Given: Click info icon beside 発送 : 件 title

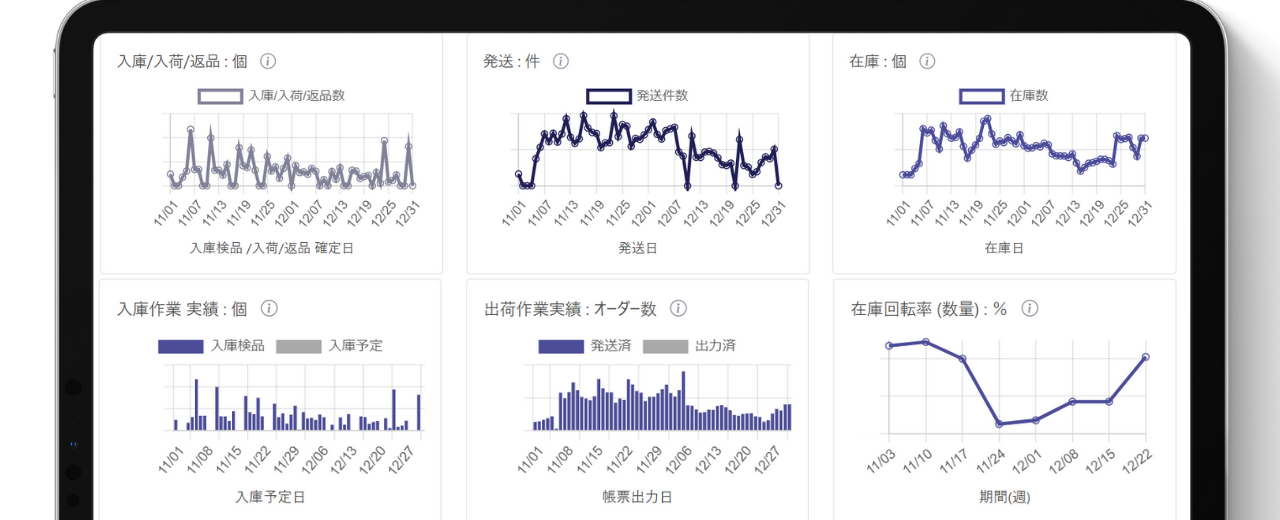Looking at the screenshot, I should 561,61.
